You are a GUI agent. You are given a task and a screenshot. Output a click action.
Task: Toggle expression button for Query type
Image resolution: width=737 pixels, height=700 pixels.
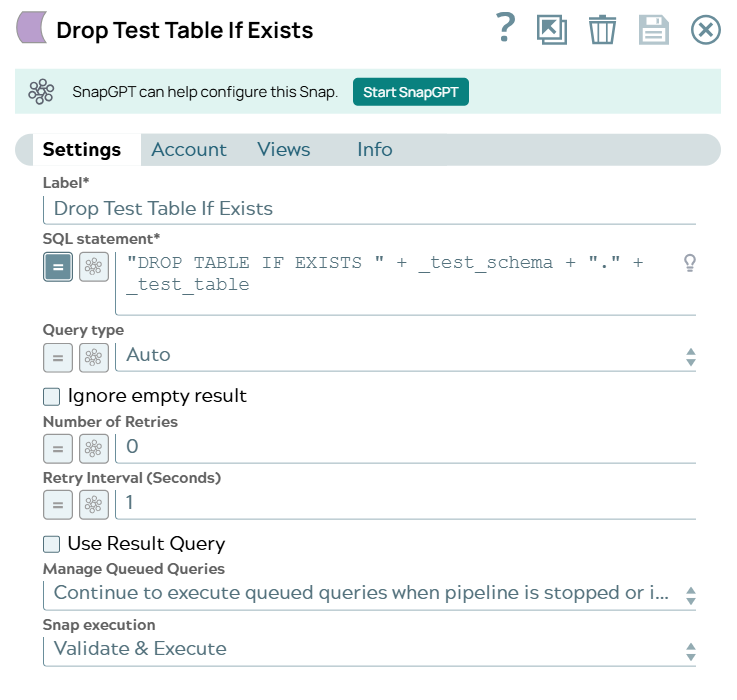click(x=58, y=358)
